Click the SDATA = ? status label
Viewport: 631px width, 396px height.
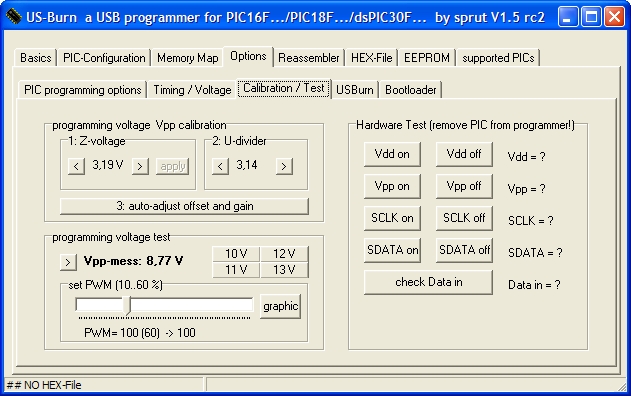pos(535,253)
